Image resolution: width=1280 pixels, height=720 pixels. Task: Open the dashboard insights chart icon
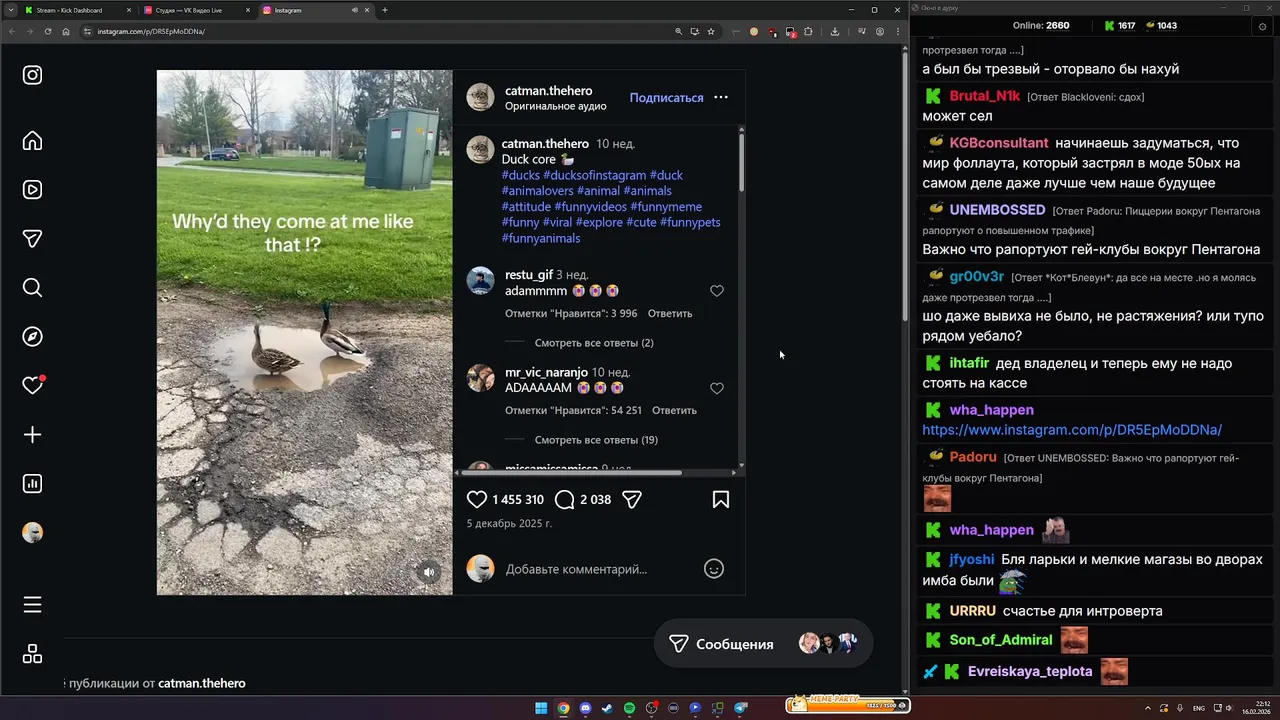coord(32,484)
